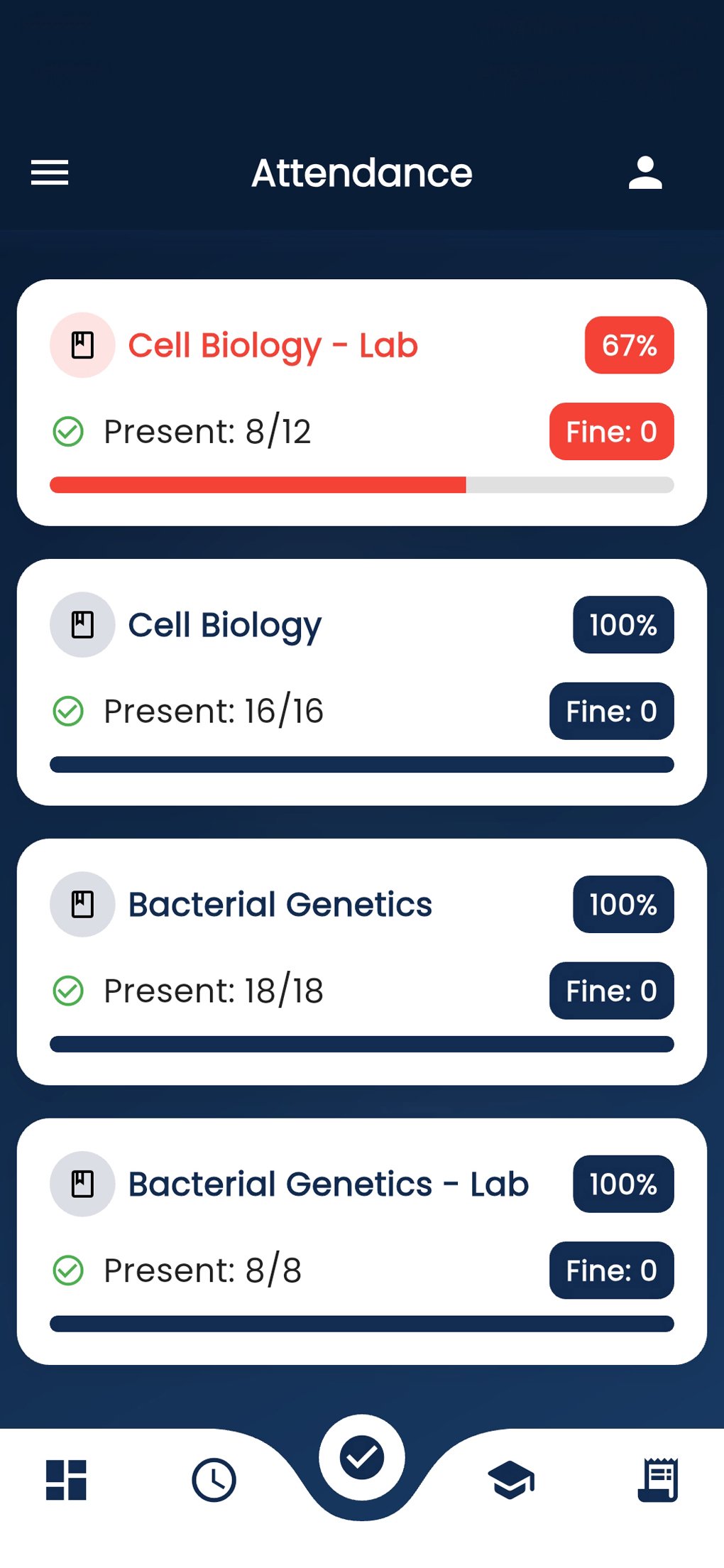Open the clock timetable tab

214,1480
